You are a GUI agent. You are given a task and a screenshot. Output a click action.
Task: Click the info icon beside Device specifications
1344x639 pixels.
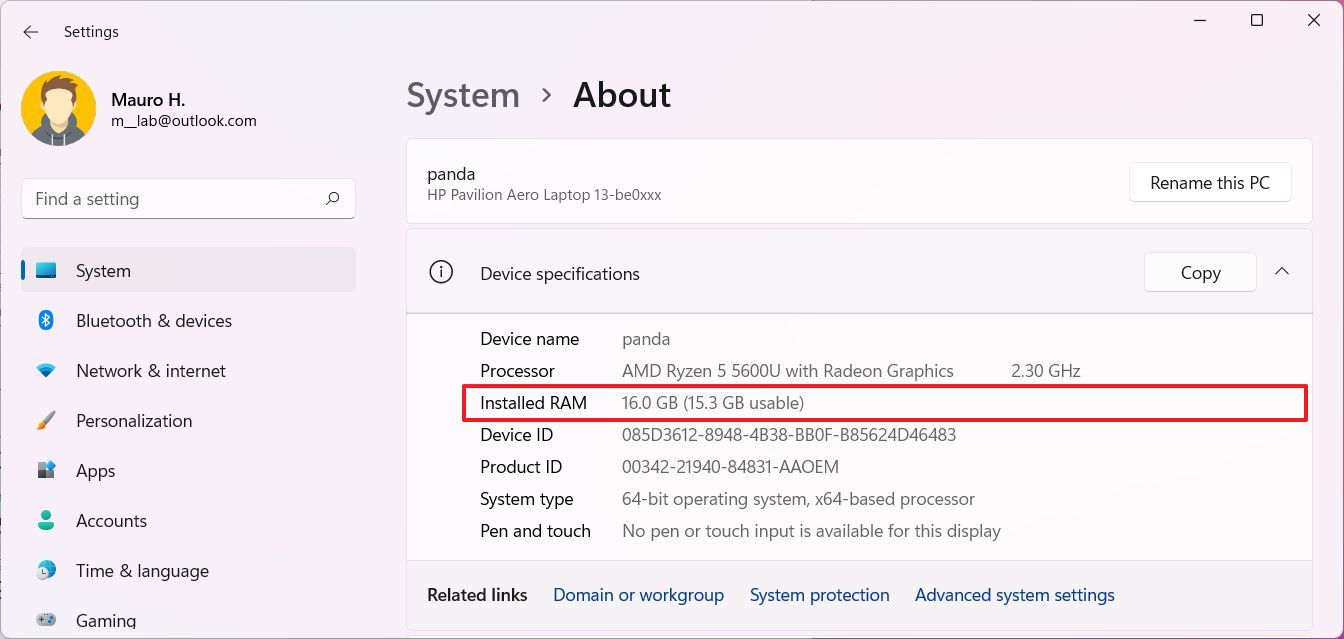tap(440, 271)
